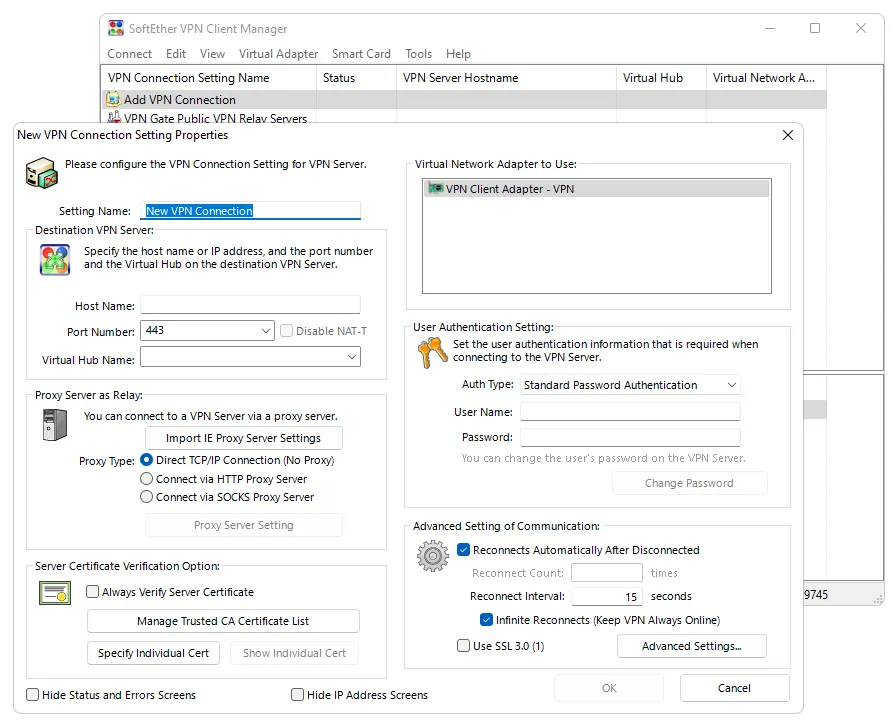This screenshot has height=724, width=895.
Task: Expand the Virtual Hub Name dropdown
Action: pos(351,357)
